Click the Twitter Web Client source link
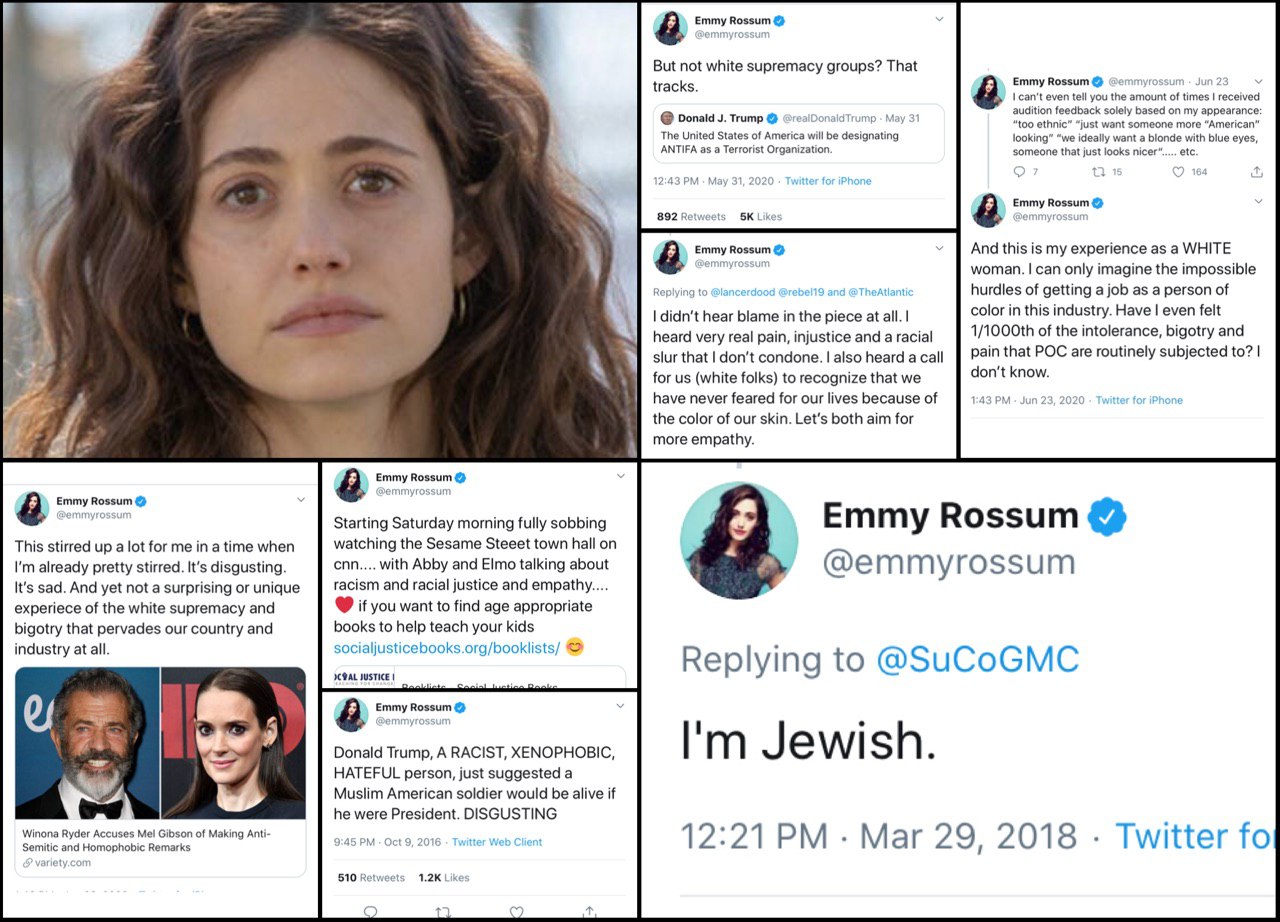Image resolution: width=1280 pixels, height=922 pixels. coord(497,842)
